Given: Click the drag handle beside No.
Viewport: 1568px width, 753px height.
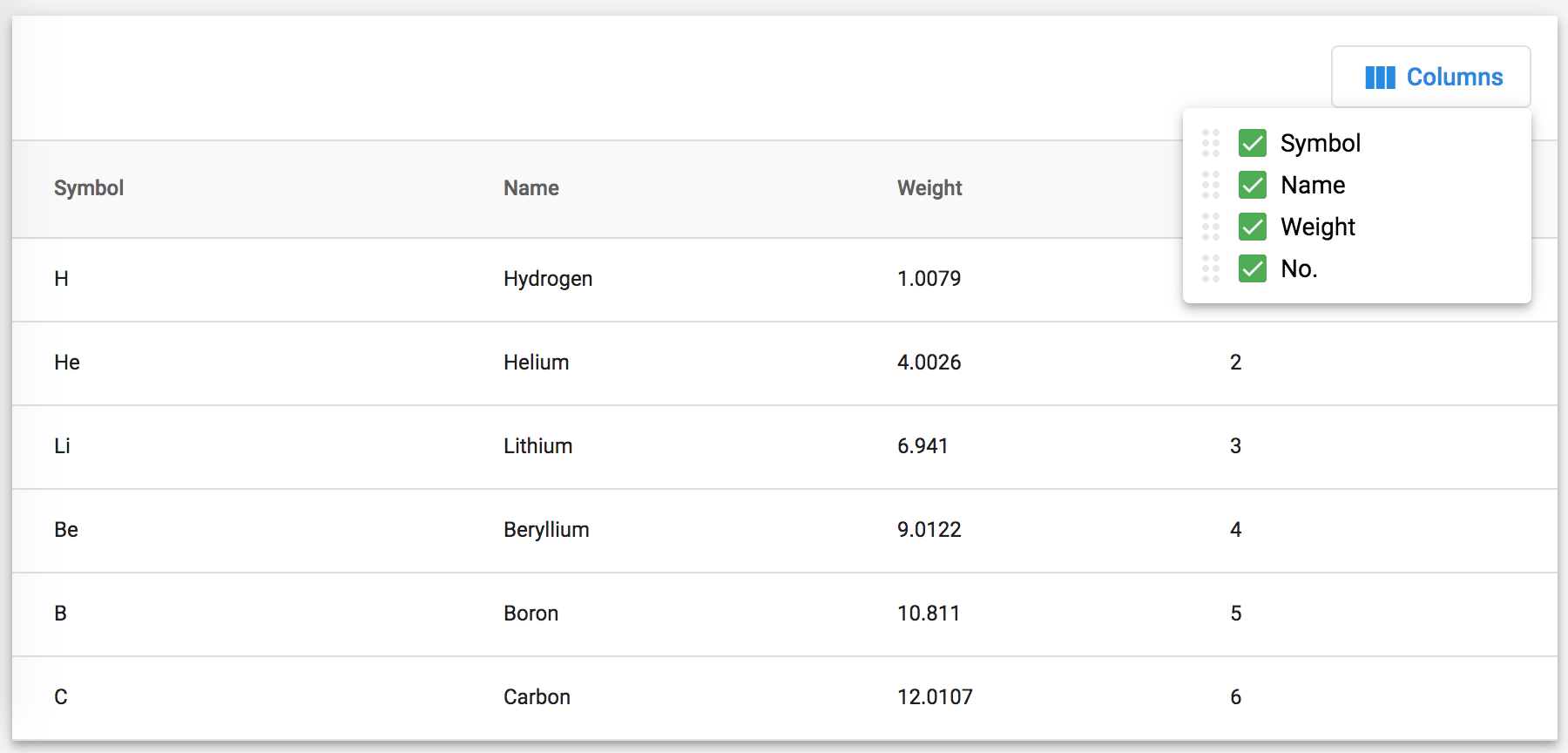Looking at the screenshot, I should pos(1211,268).
